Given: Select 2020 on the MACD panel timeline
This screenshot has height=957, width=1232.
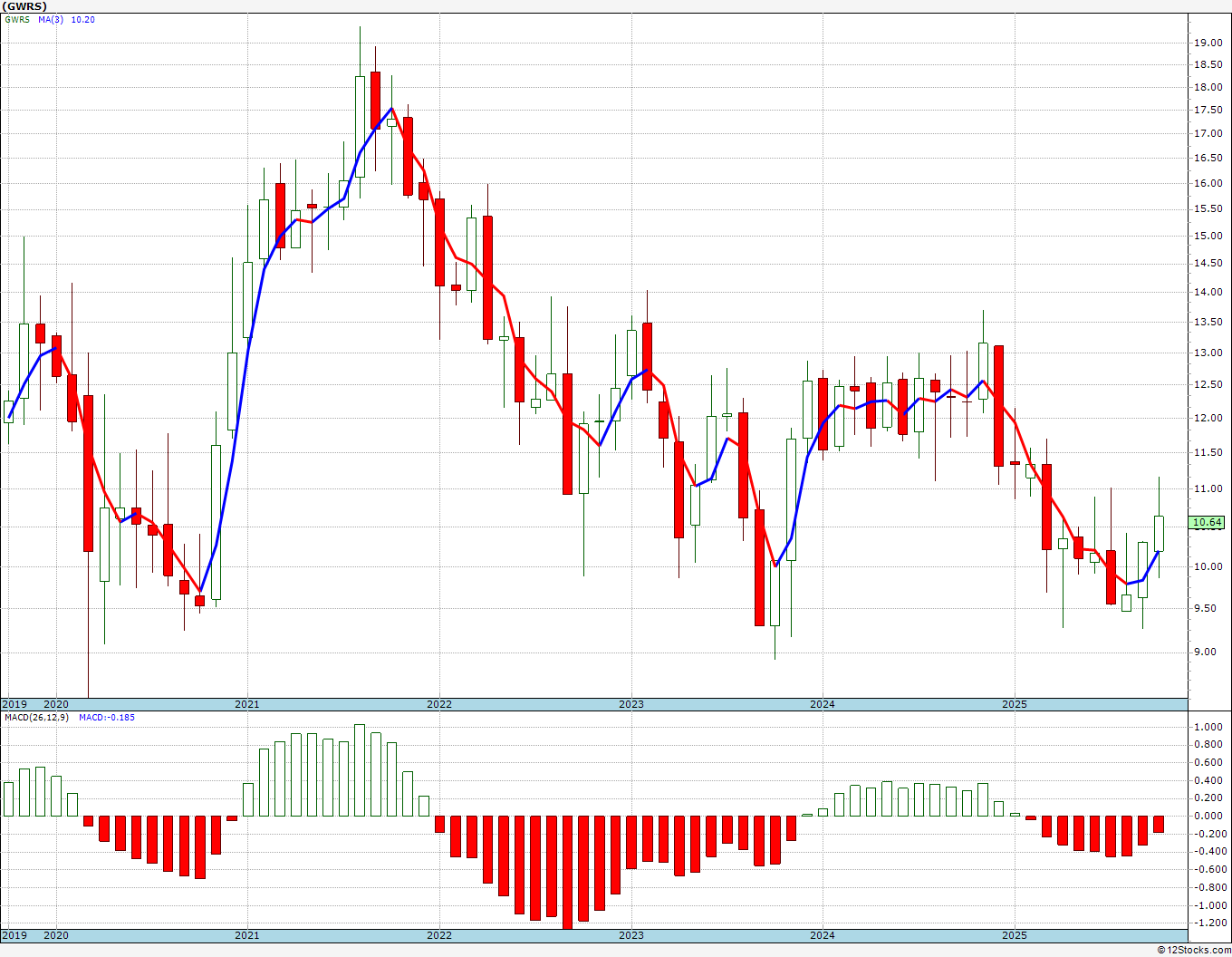Looking at the screenshot, I should coord(56,935).
